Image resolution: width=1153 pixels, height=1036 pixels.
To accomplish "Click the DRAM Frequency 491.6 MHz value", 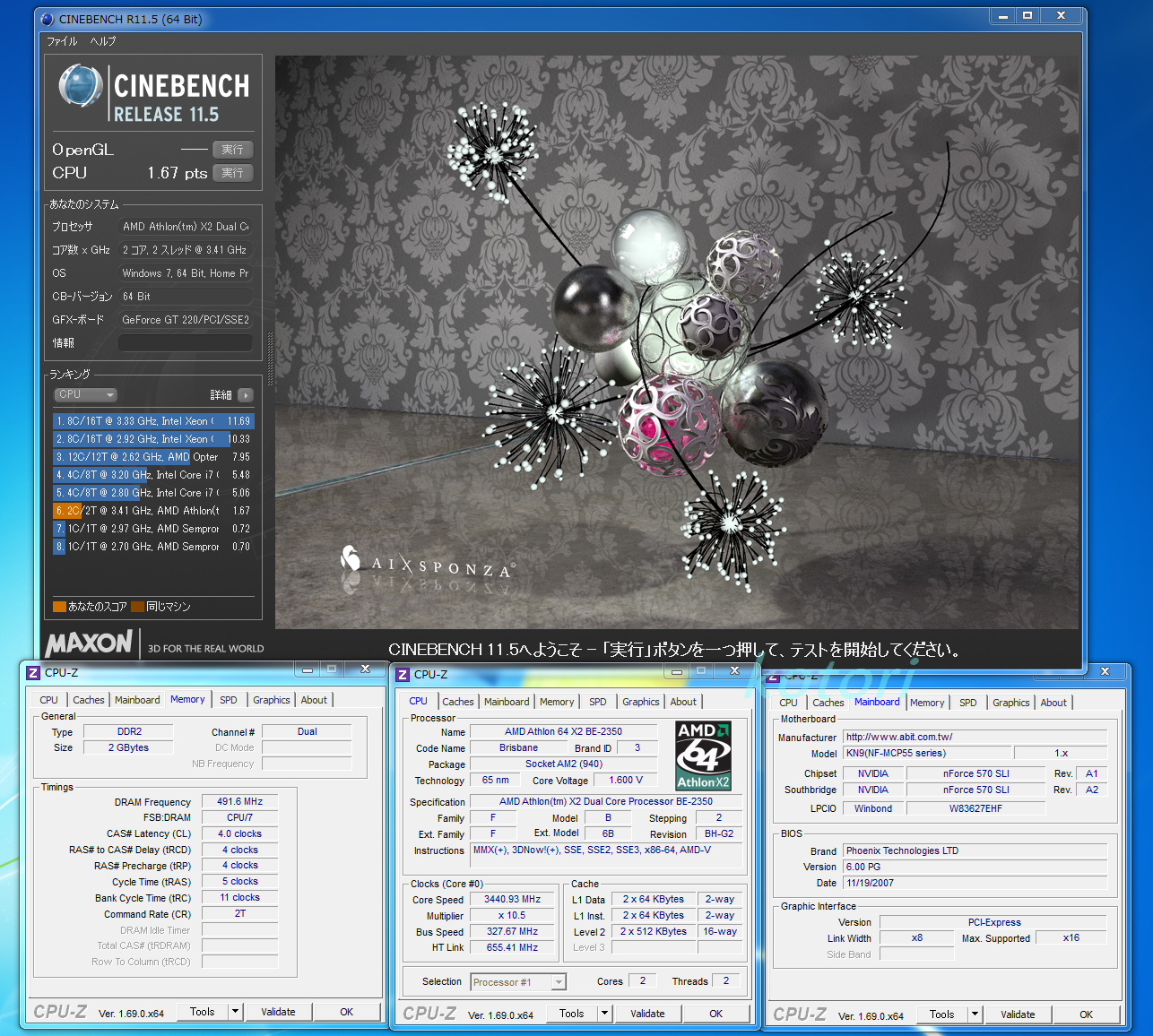I will 239,801.
